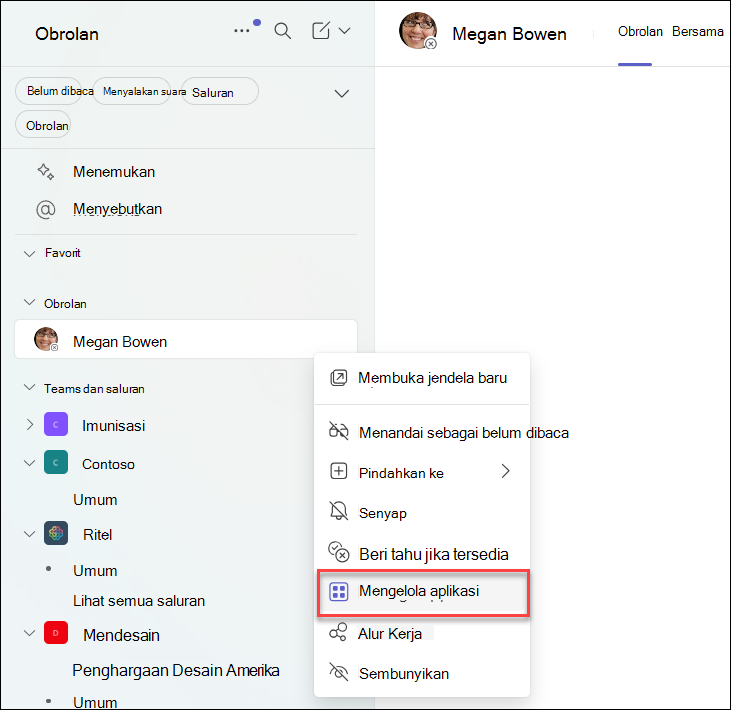Click Lihat semua saluran link

pyautogui.click(x=139, y=601)
